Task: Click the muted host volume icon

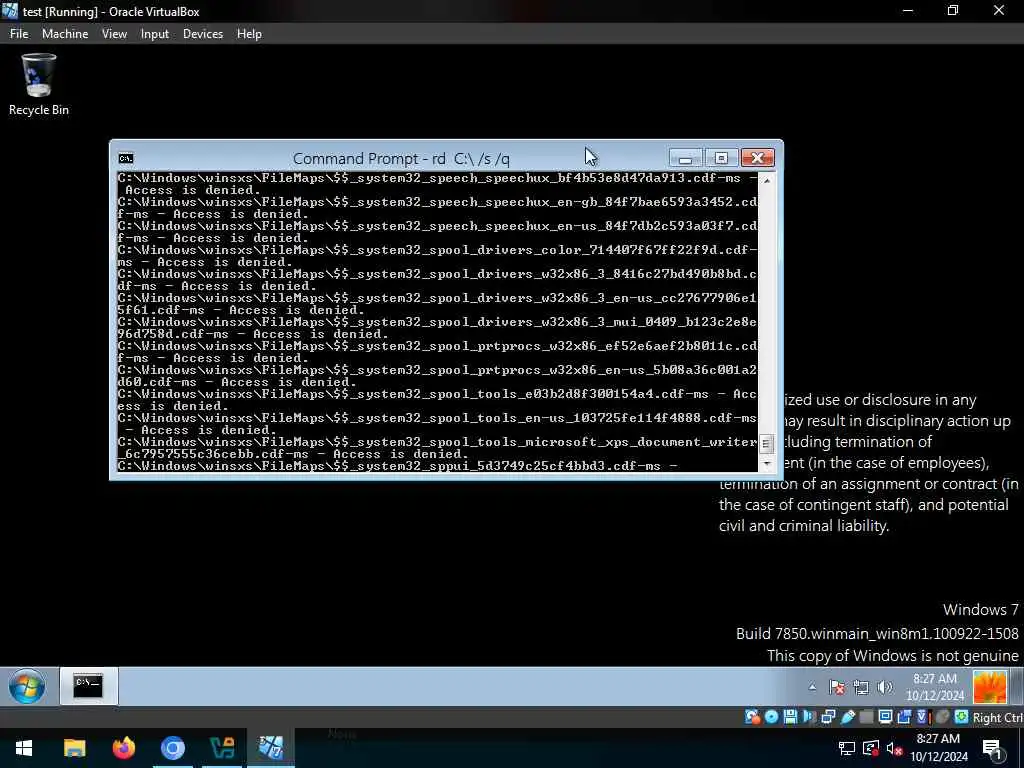Action: 895,749
